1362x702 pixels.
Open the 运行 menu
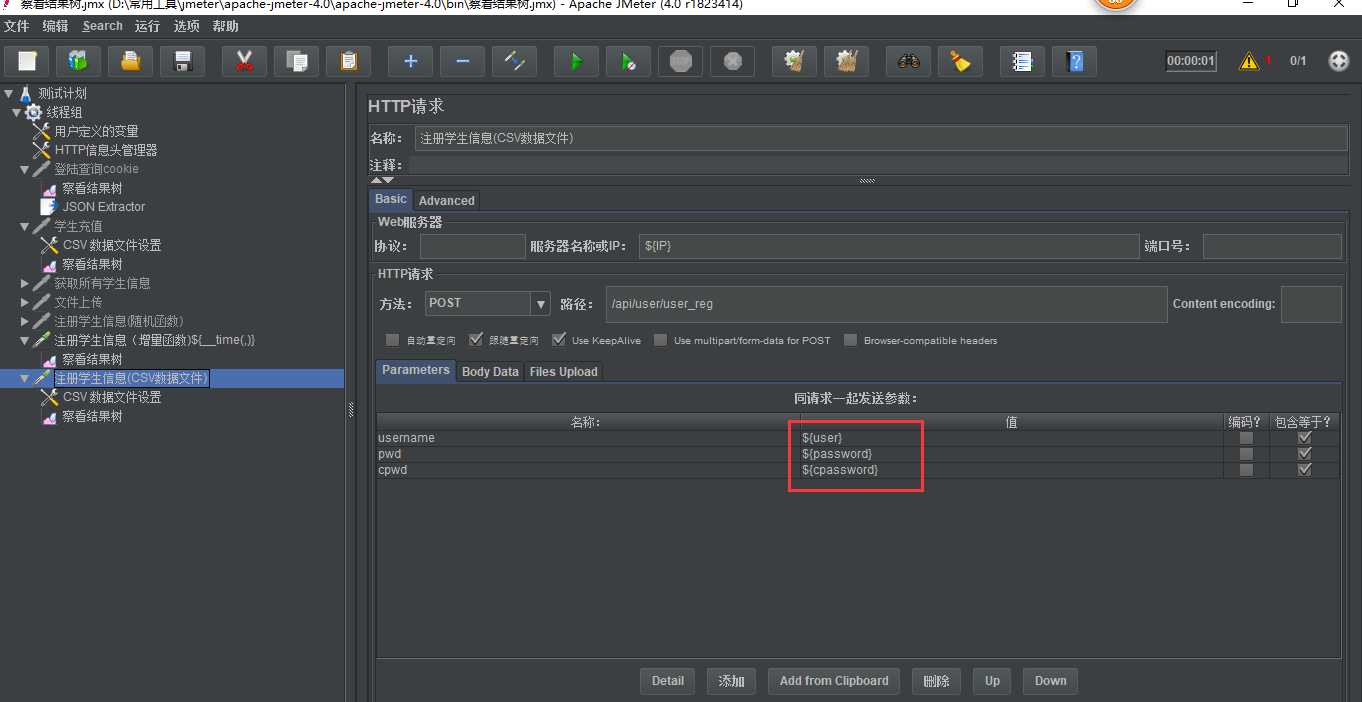click(147, 26)
